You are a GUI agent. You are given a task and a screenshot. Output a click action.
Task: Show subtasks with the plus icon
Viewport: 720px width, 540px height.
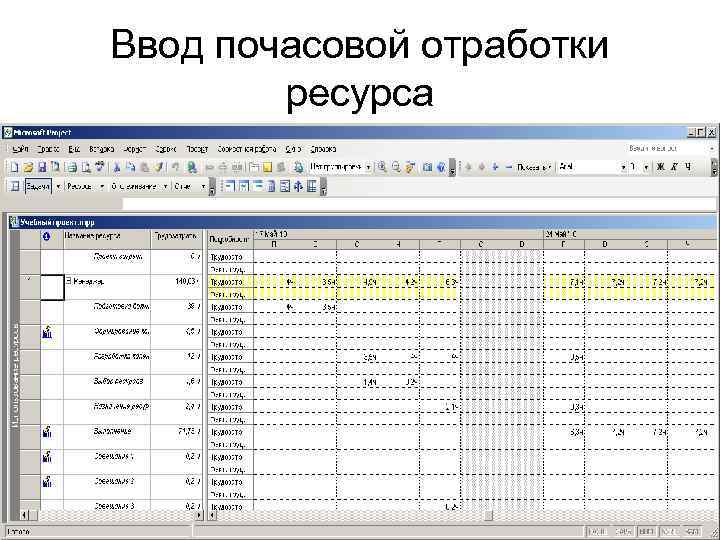tap(495, 167)
